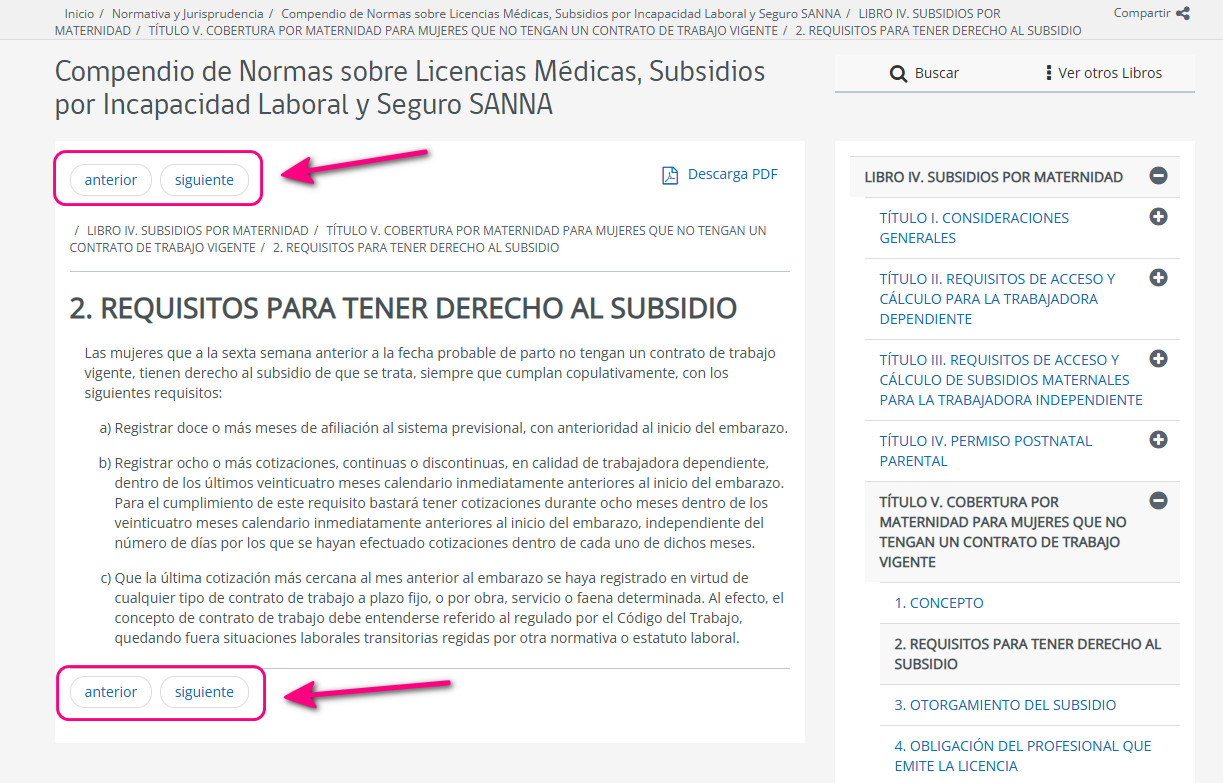Click the share icon next to Compartir
This screenshot has width=1223, height=783.
click(1183, 13)
